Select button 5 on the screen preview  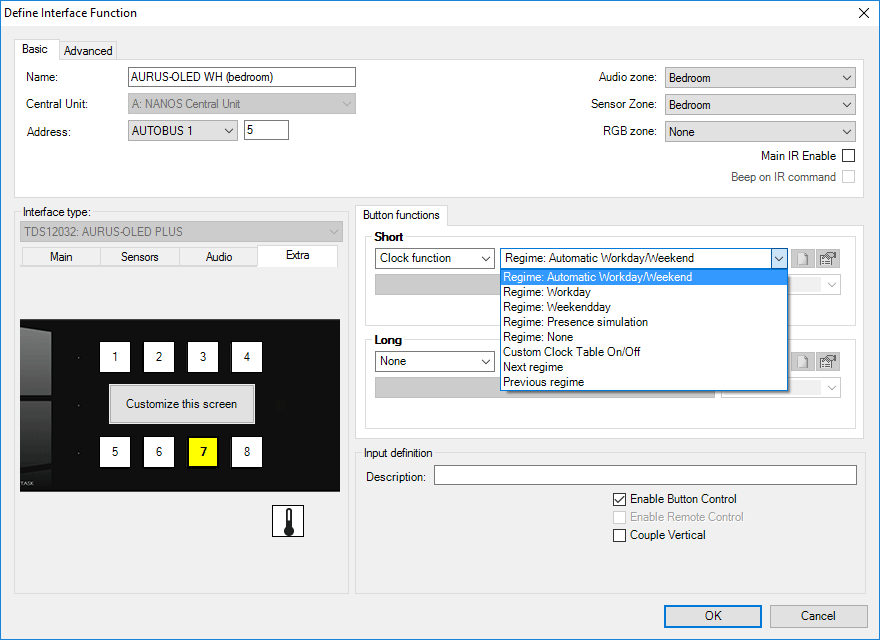[115, 452]
